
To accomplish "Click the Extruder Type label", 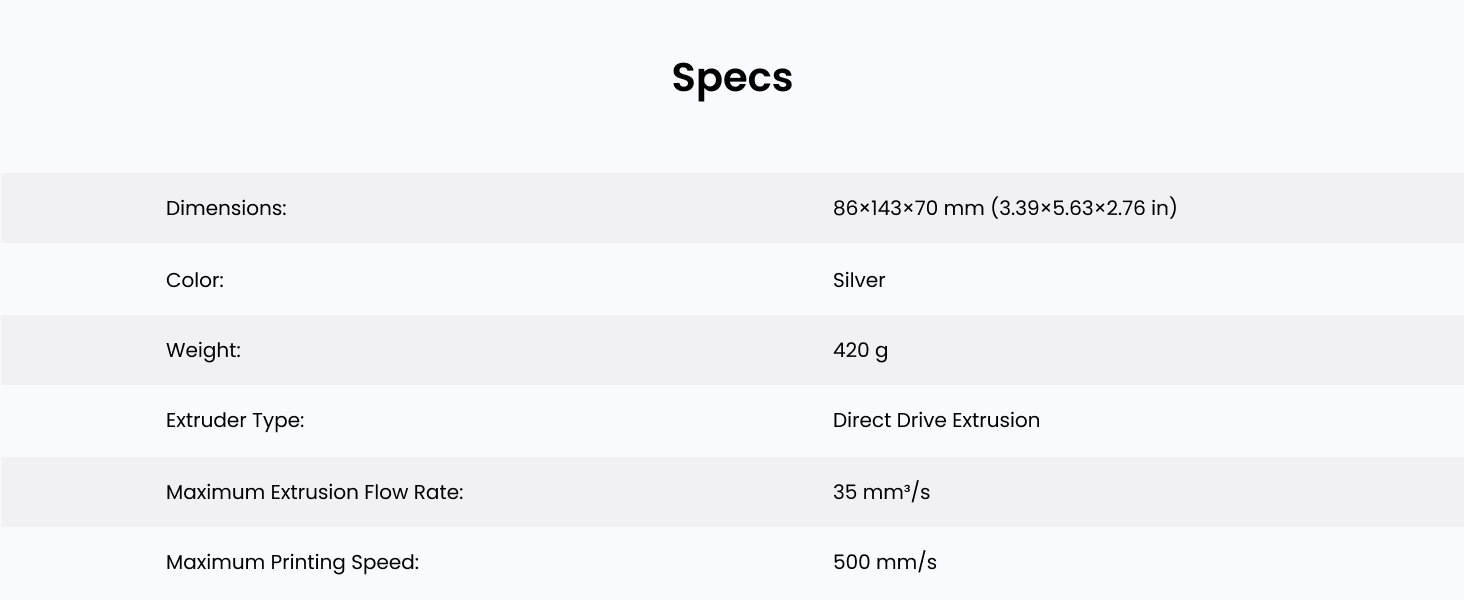I will (x=235, y=420).
